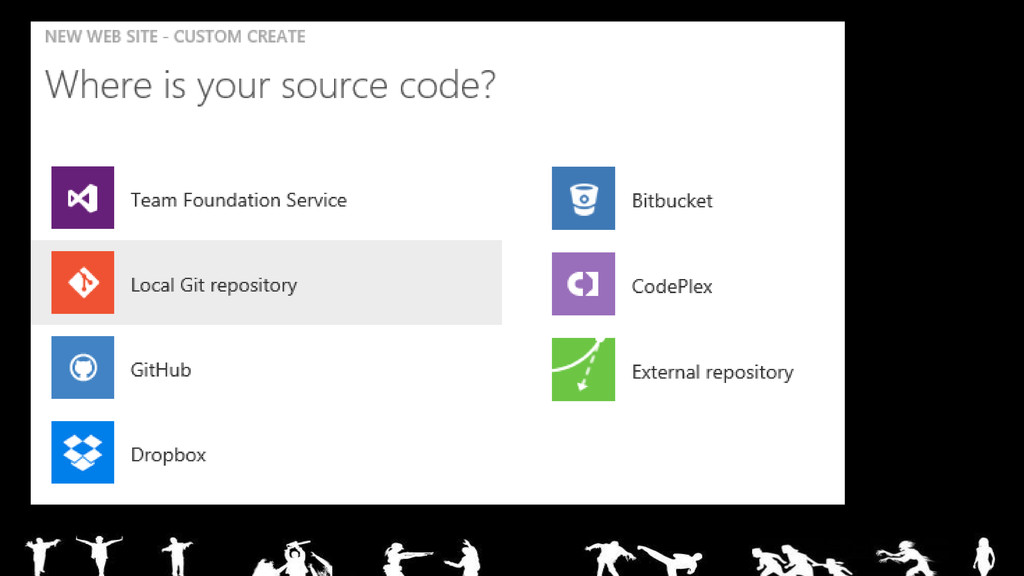The width and height of the screenshot is (1024, 576).
Task: Pick the CodePlex option label
Action: coord(672,287)
